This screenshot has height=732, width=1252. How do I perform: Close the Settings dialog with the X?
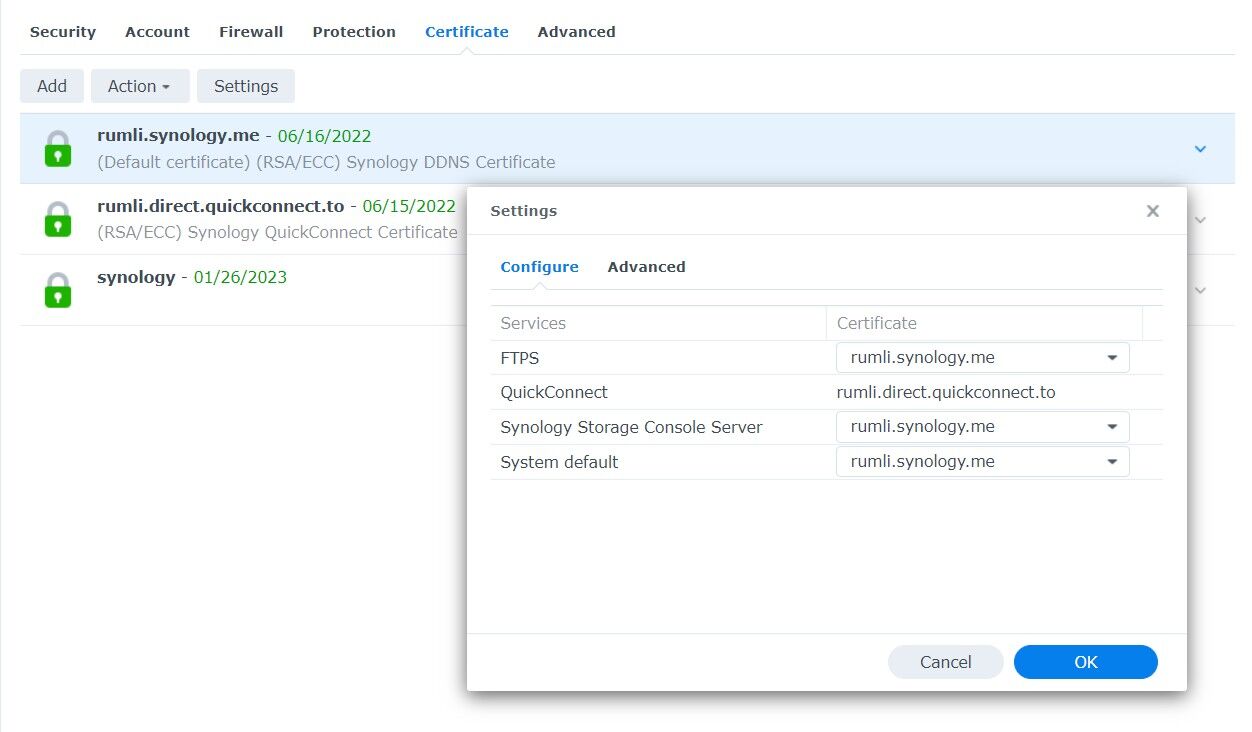pos(1153,211)
